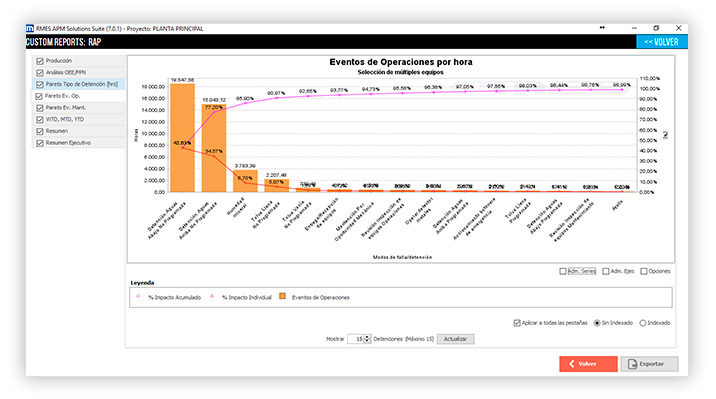Toggle the Resumen Ejecutivo checkbox
This screenshot has height=399, width=716.
coord(40,143)
